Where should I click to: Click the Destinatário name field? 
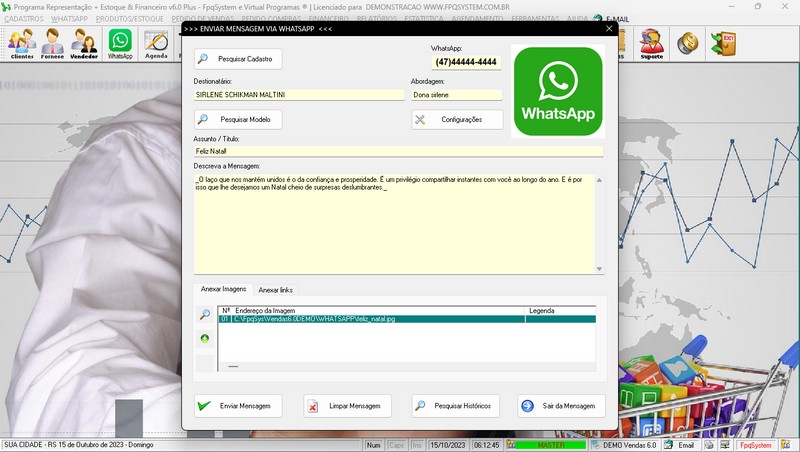tap(299, 95)
